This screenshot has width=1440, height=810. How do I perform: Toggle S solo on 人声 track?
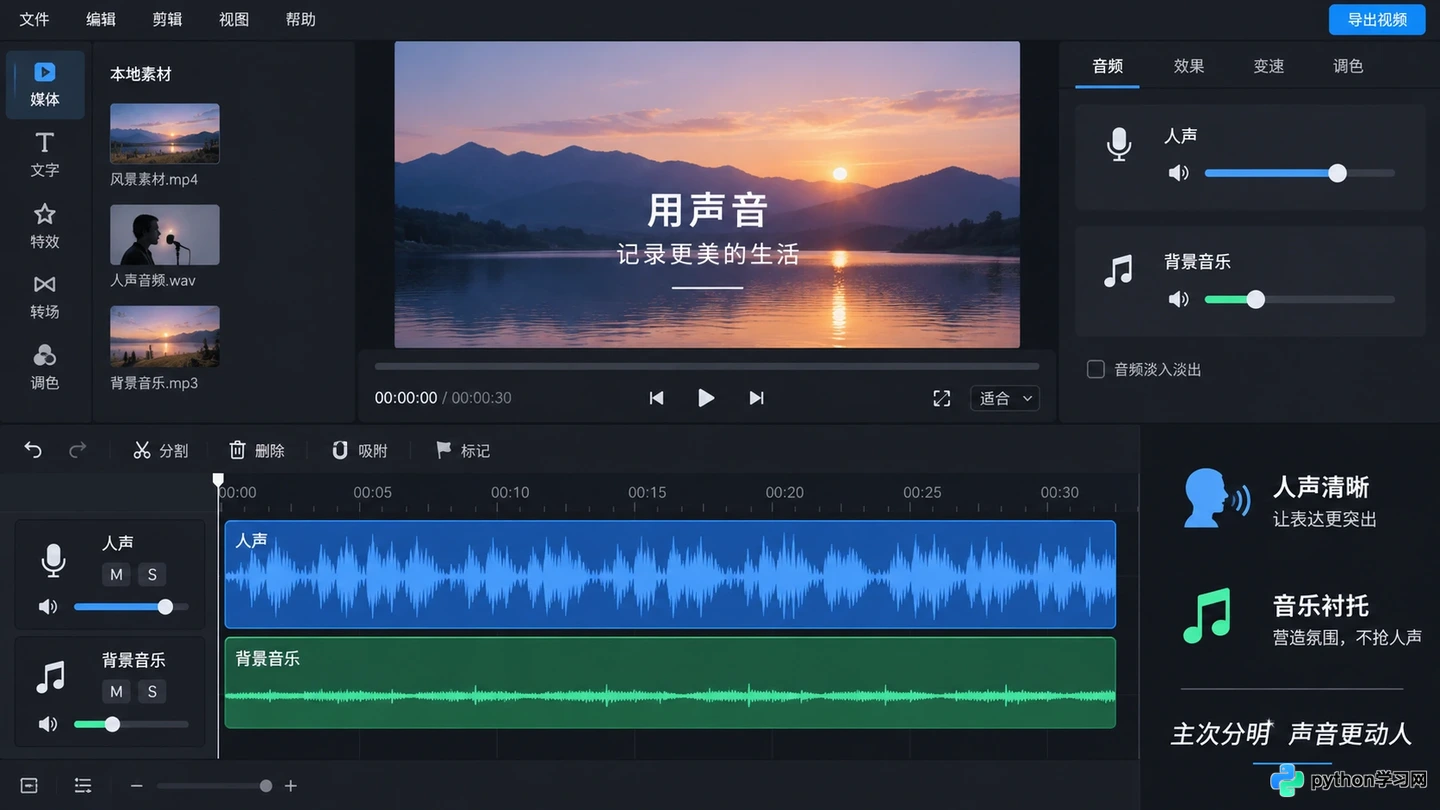[x=152, y=574]
